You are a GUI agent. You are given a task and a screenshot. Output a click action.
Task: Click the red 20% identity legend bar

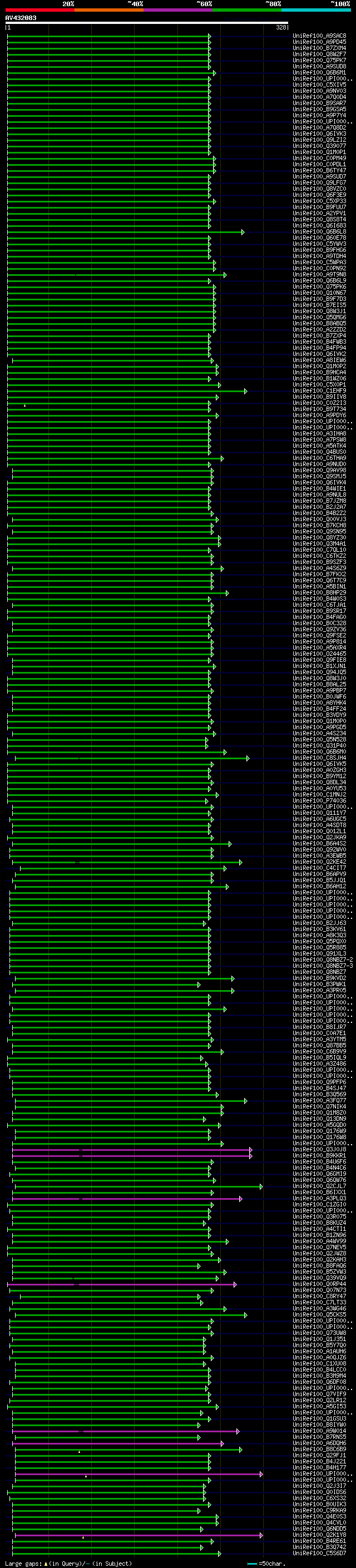[x=39, y=11]
